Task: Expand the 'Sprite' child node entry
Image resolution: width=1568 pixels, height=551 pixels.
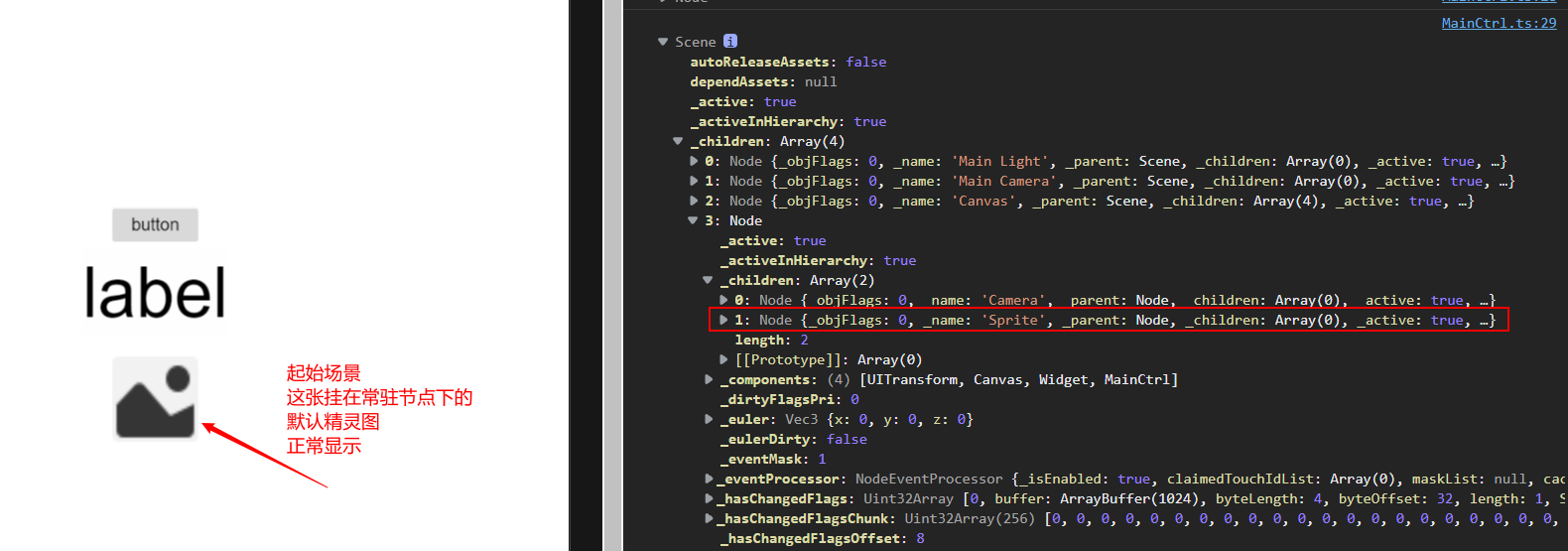Action: 723,320
